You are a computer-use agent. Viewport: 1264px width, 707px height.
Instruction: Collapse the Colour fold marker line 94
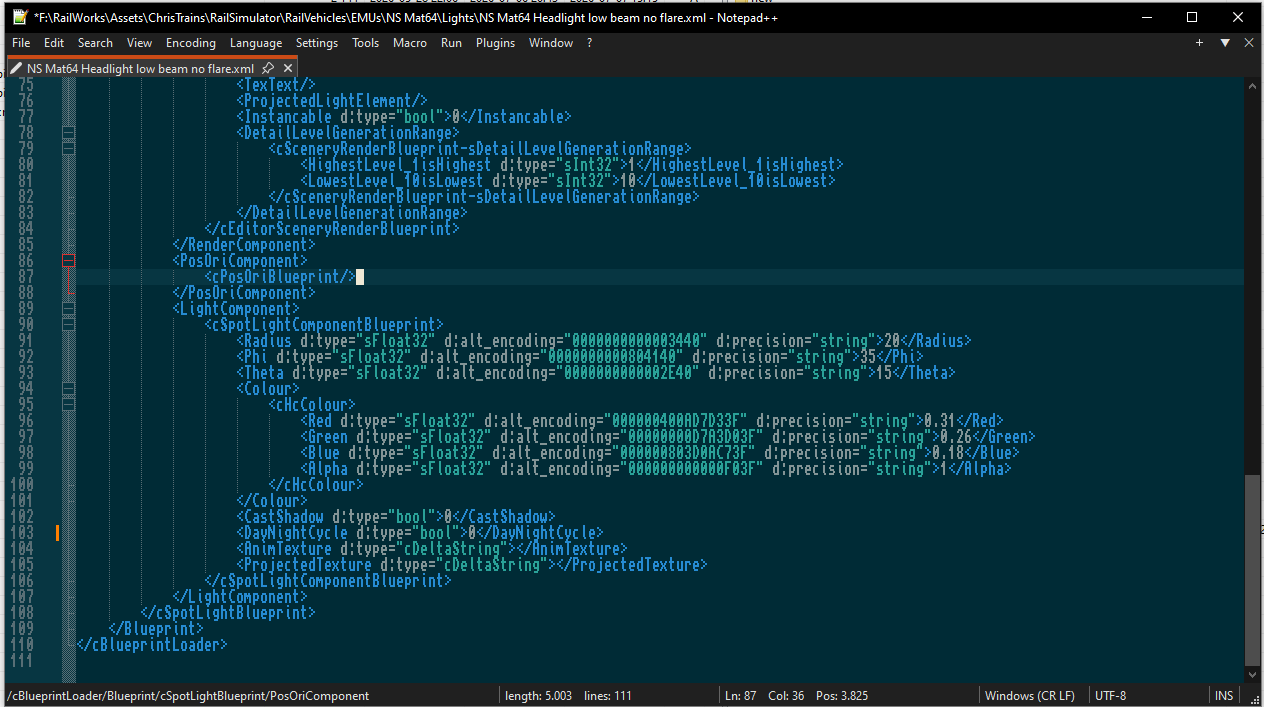point(68,389)
